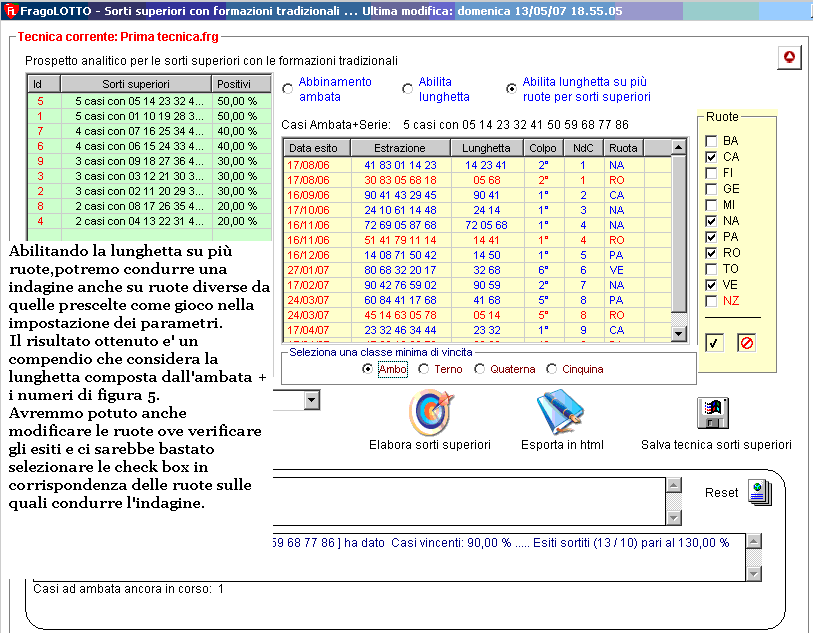Select the Cinquina radio button
Screen dimensions: 813x633
point(552,369)
